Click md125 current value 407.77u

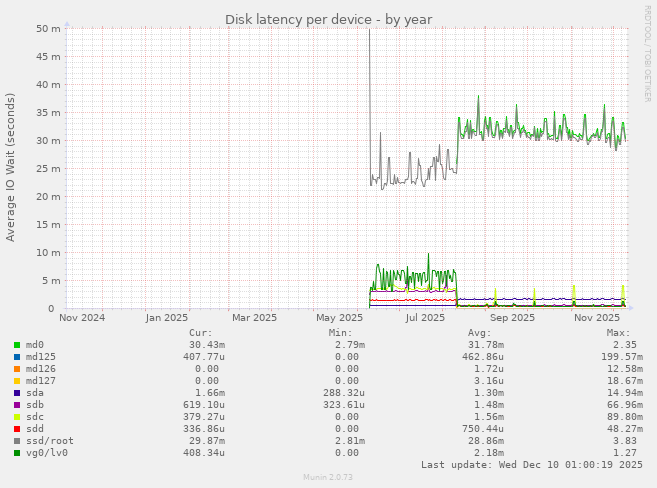click(204, 357)
